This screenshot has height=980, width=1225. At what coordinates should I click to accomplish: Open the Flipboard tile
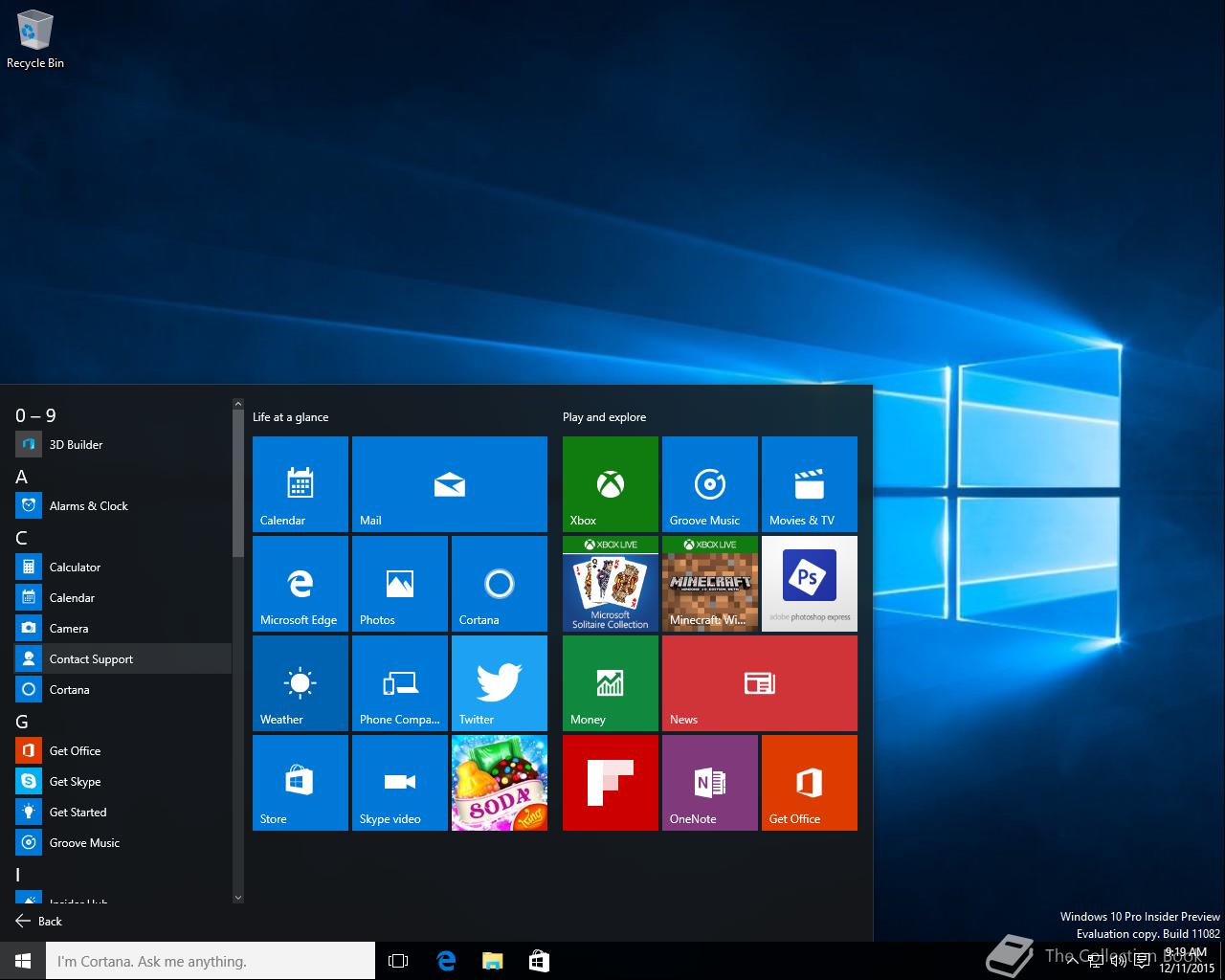point(611,783)
